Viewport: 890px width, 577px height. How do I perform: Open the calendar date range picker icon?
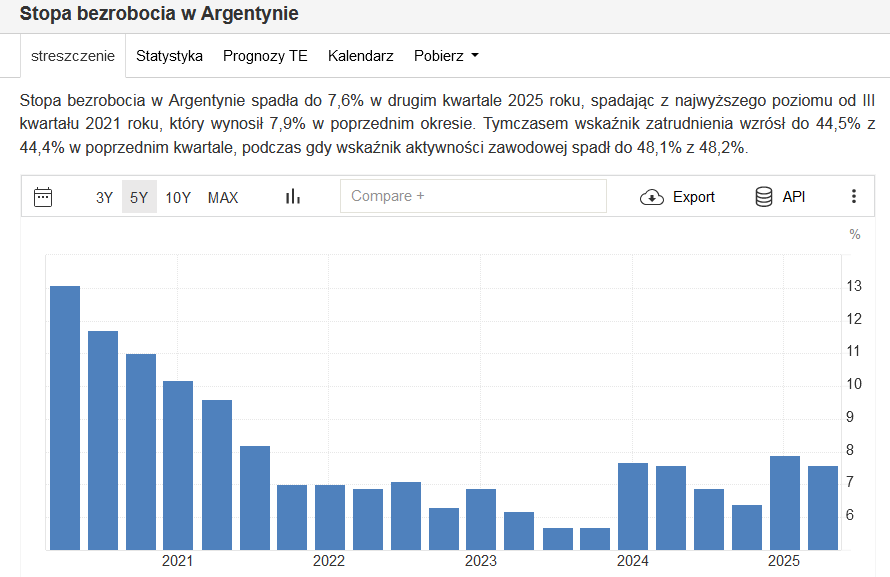pyautogui.click(x=43, y=197)
